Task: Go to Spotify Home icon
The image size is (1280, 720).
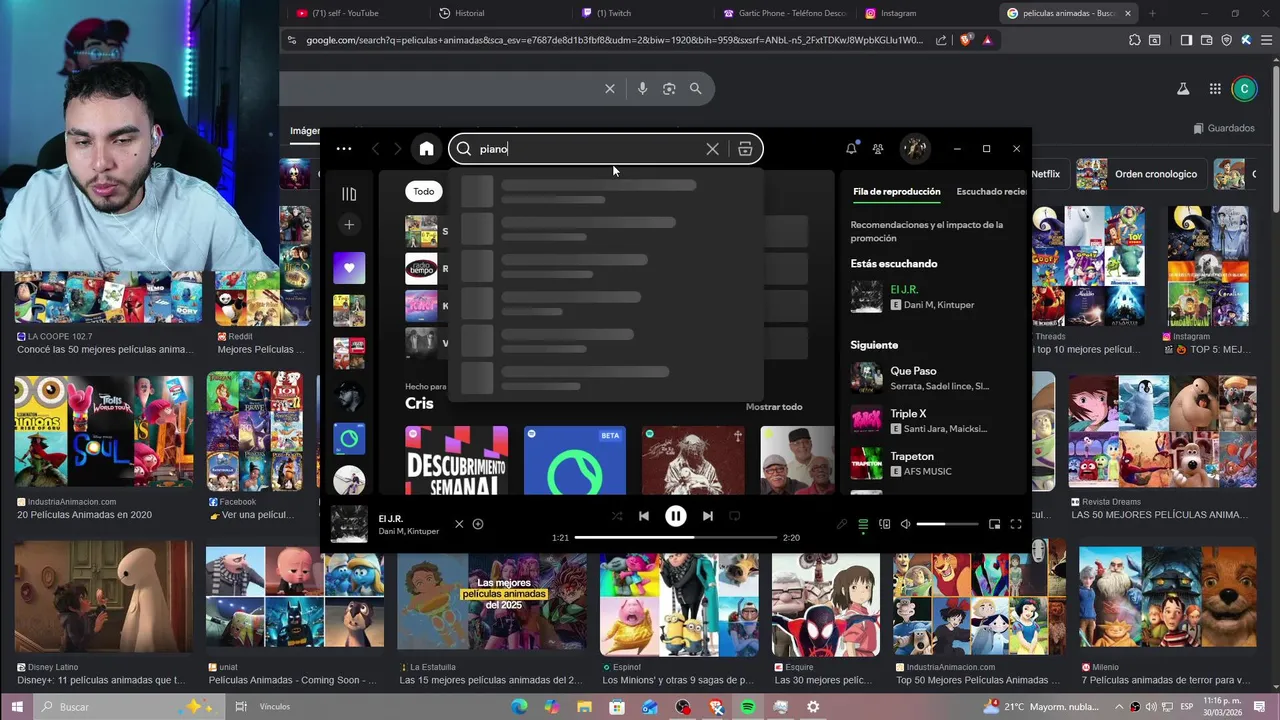Action: coord(427,149)
